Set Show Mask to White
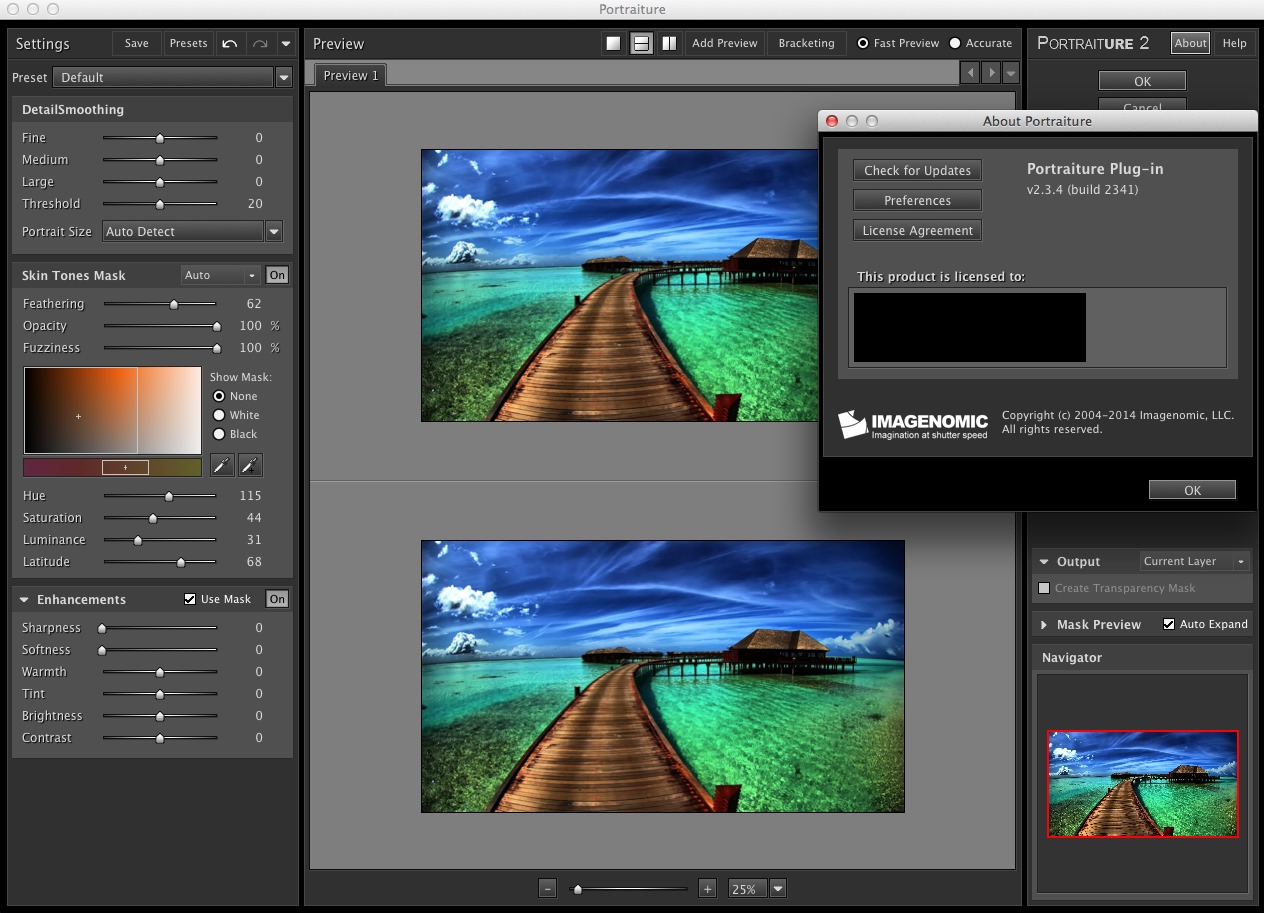 pos(219,415)
